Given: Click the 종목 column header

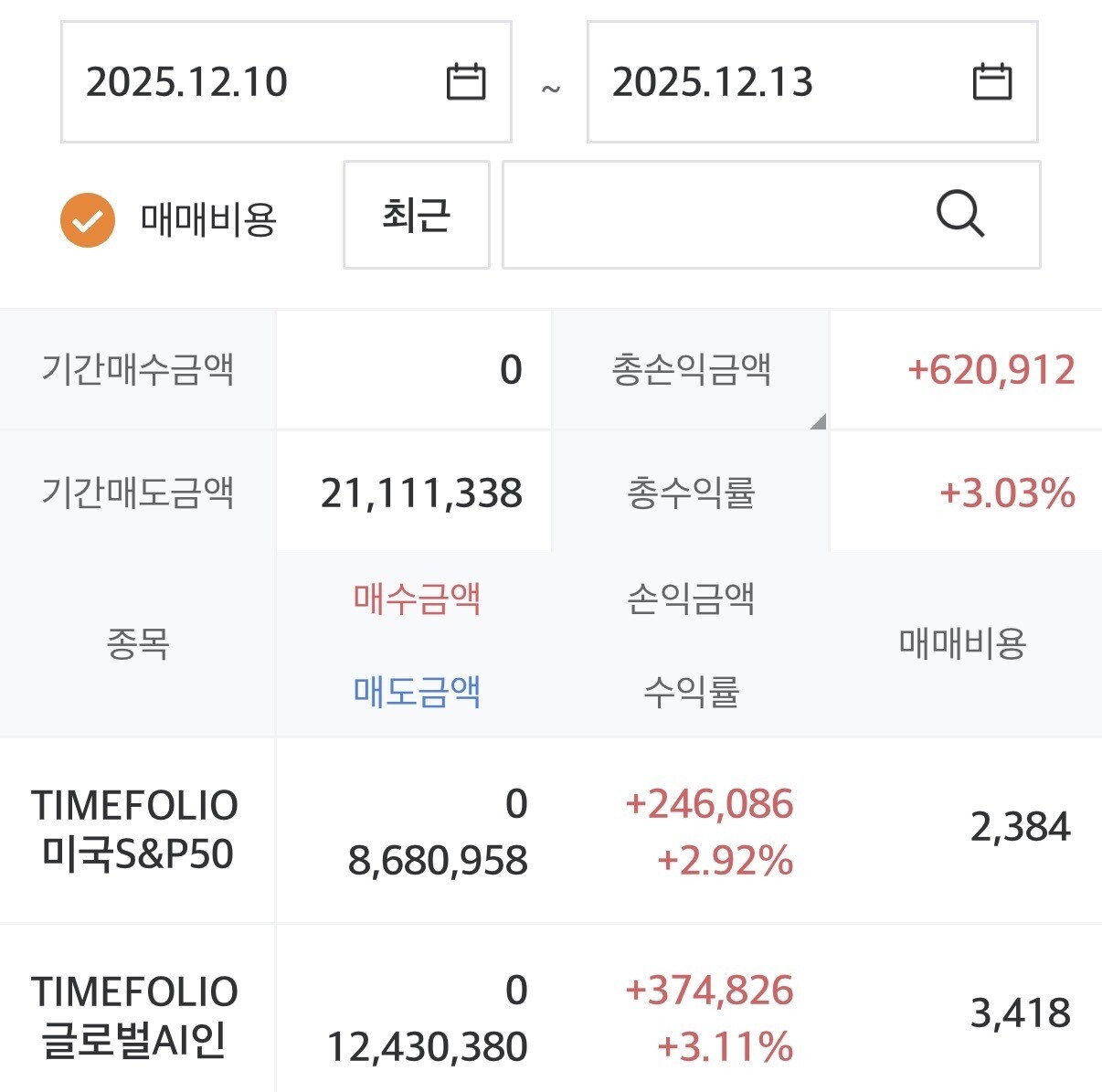Looking at the screenshot, I should point(137,643).
